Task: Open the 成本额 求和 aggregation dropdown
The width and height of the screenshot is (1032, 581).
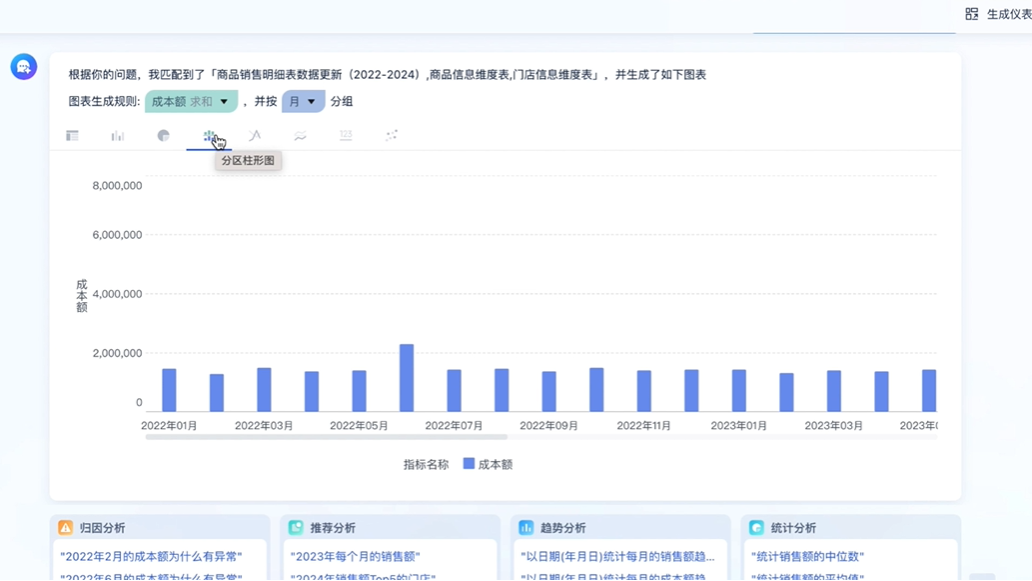Action: 191,102
